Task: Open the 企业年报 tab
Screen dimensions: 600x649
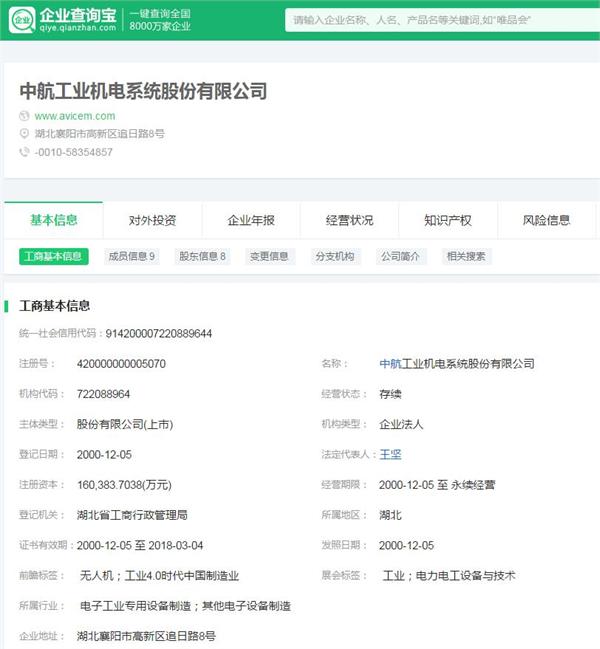Action: tap(251, 220)
